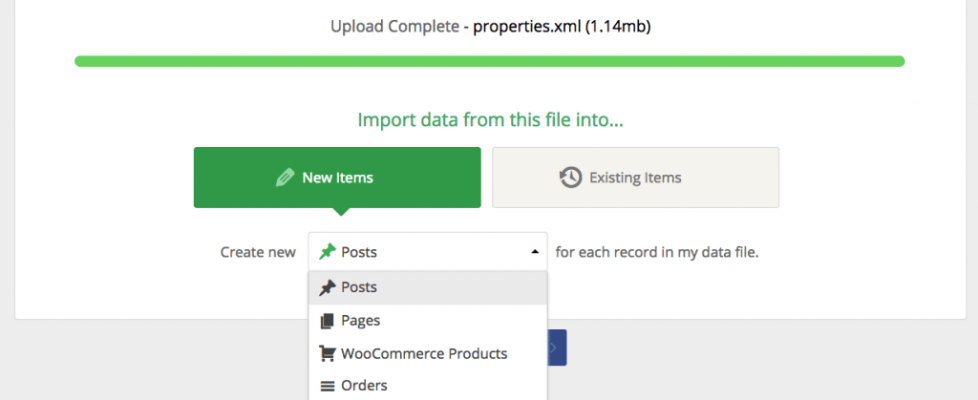Select the New Items import button
This screenshot has width=978, height=400.
point(337,177)
